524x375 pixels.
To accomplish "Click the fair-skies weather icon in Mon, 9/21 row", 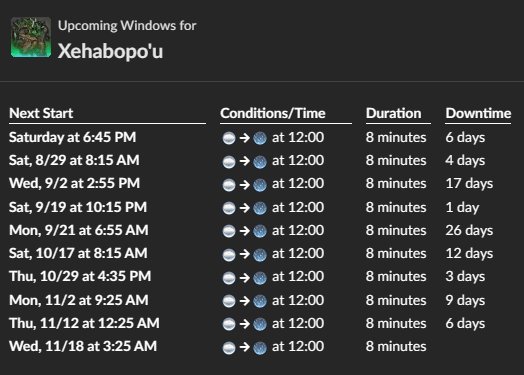I will [229, 231].
